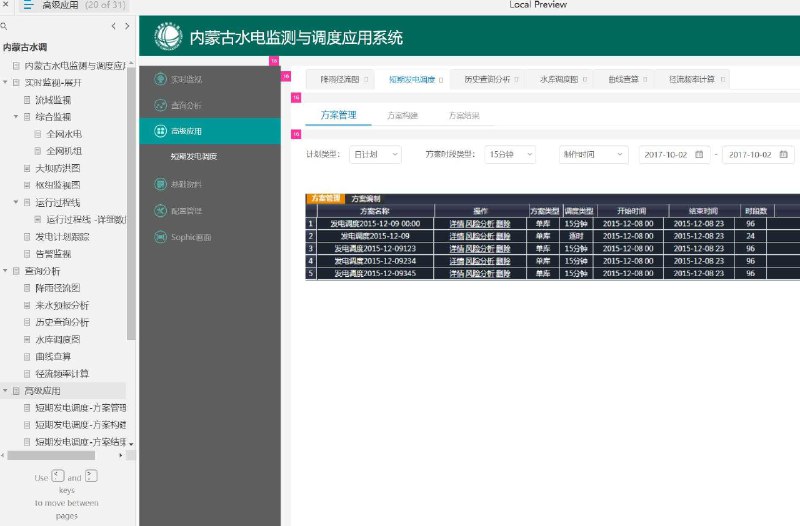
Task: Click the 配置管理 sidebar tools icon
Action: tap(160, 211)
